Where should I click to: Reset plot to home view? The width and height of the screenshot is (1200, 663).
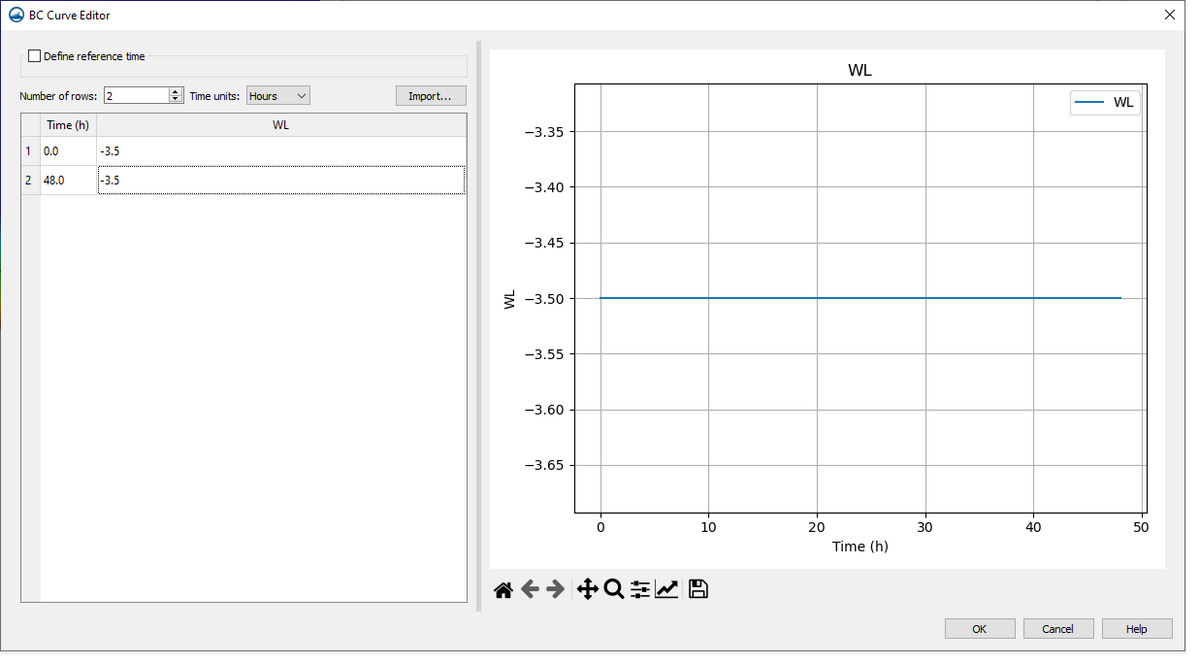pyautogui.click(x=503, y=589)
